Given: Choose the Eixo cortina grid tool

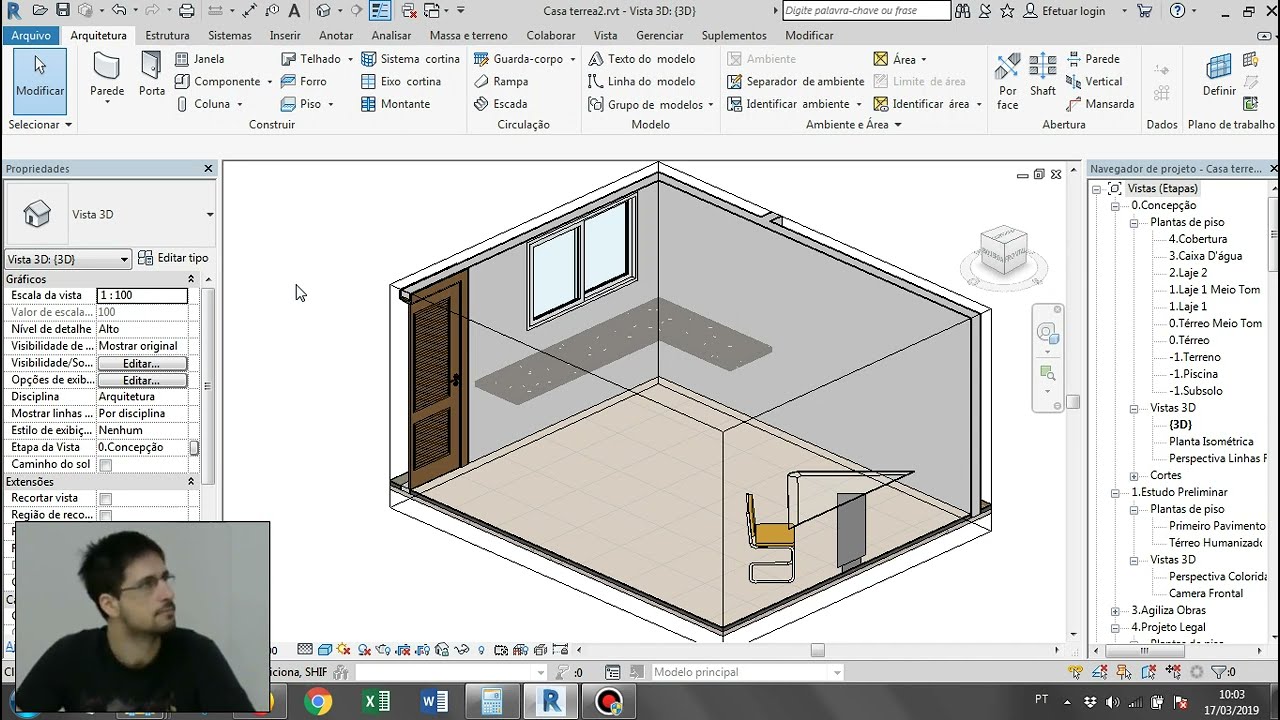Looking at the screenshot, I should pos(401,82).
